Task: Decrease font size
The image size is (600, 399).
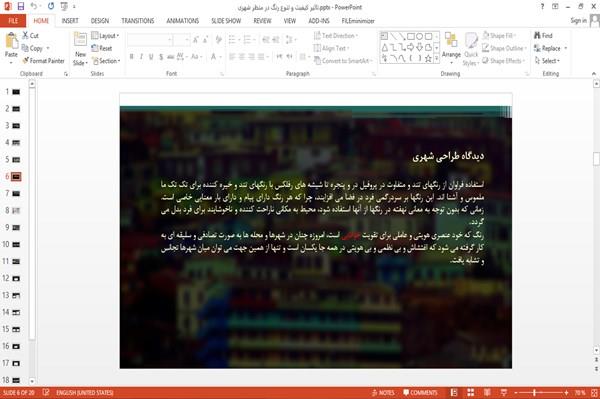Action: click(x=205, y=39)
